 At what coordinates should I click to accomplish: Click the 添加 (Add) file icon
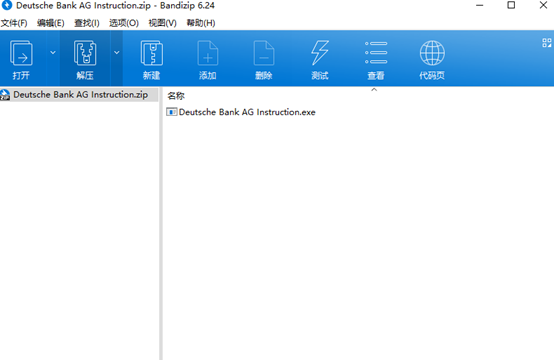tap(208, 53)
